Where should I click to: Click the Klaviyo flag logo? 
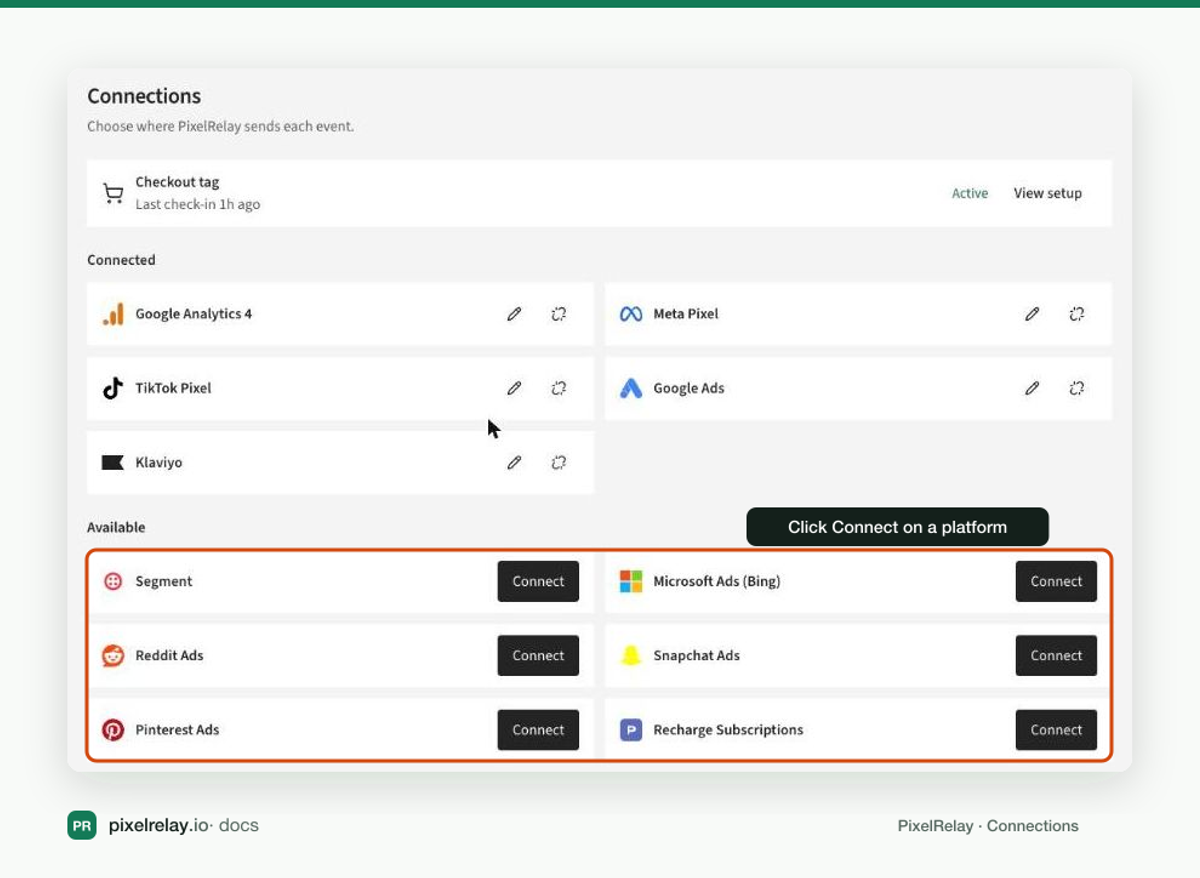tap(113, 462)
